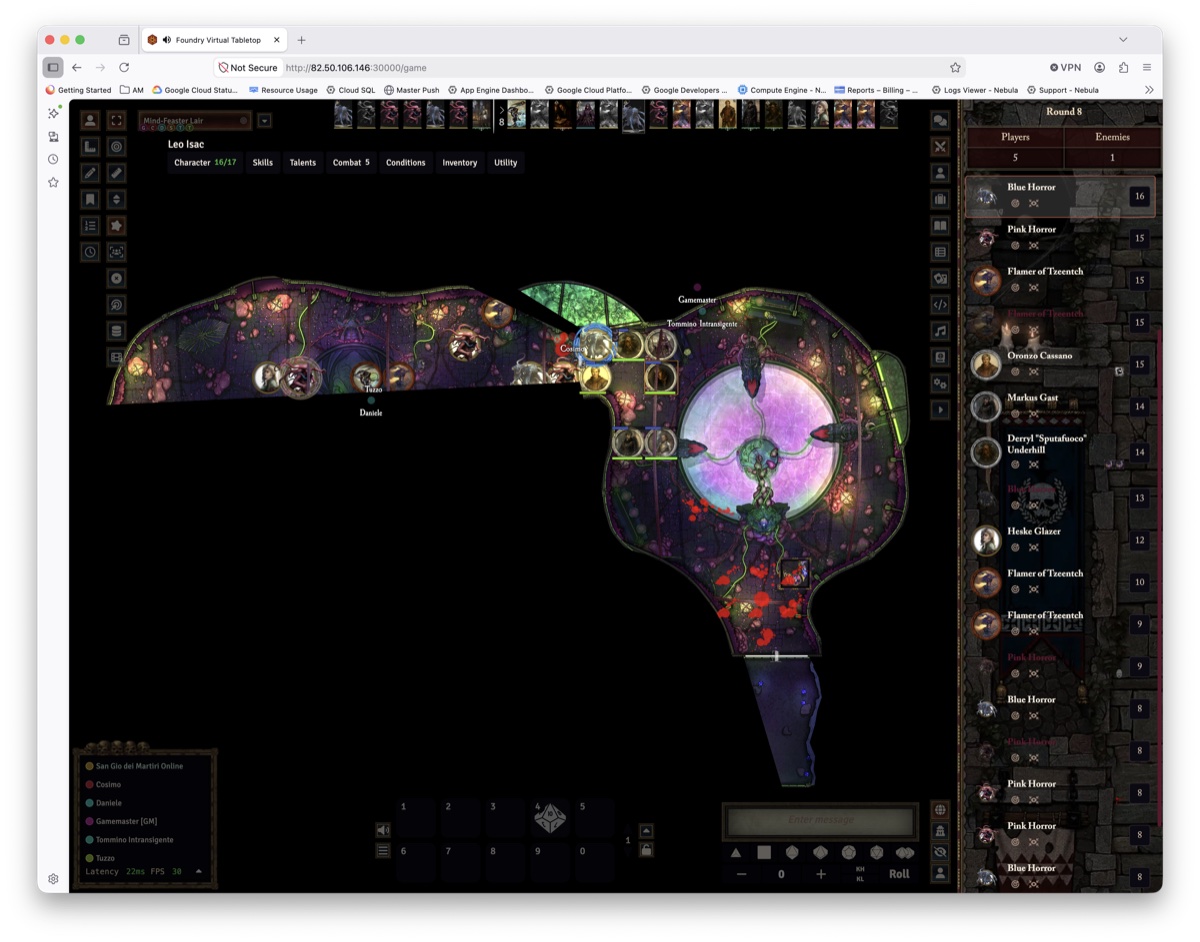Open the Playlists music sidebar tab

click(940, 331)
